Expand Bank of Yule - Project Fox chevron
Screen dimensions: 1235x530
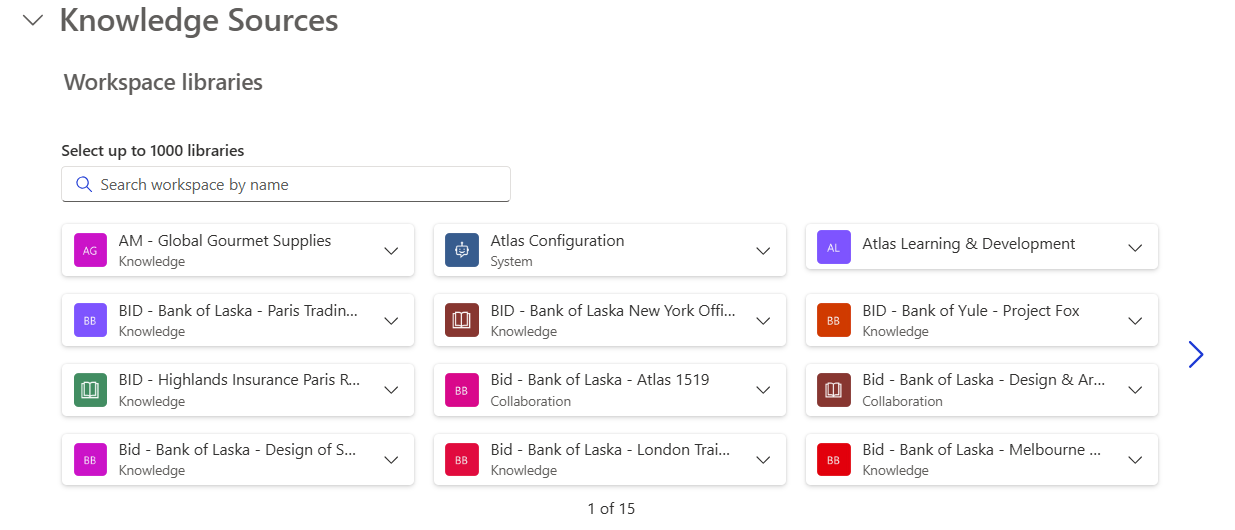click(1135, 320)
